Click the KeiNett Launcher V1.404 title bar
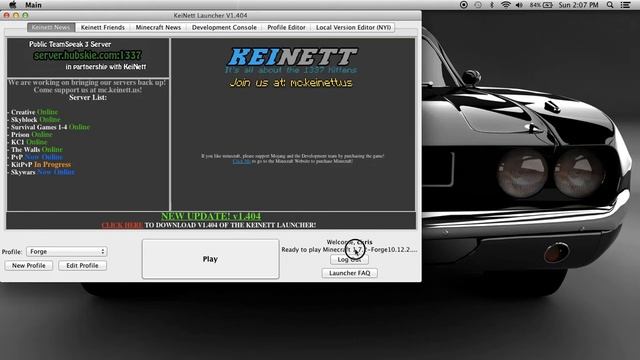The width and height of the screenshot is (640, 360). coord(210,16)
